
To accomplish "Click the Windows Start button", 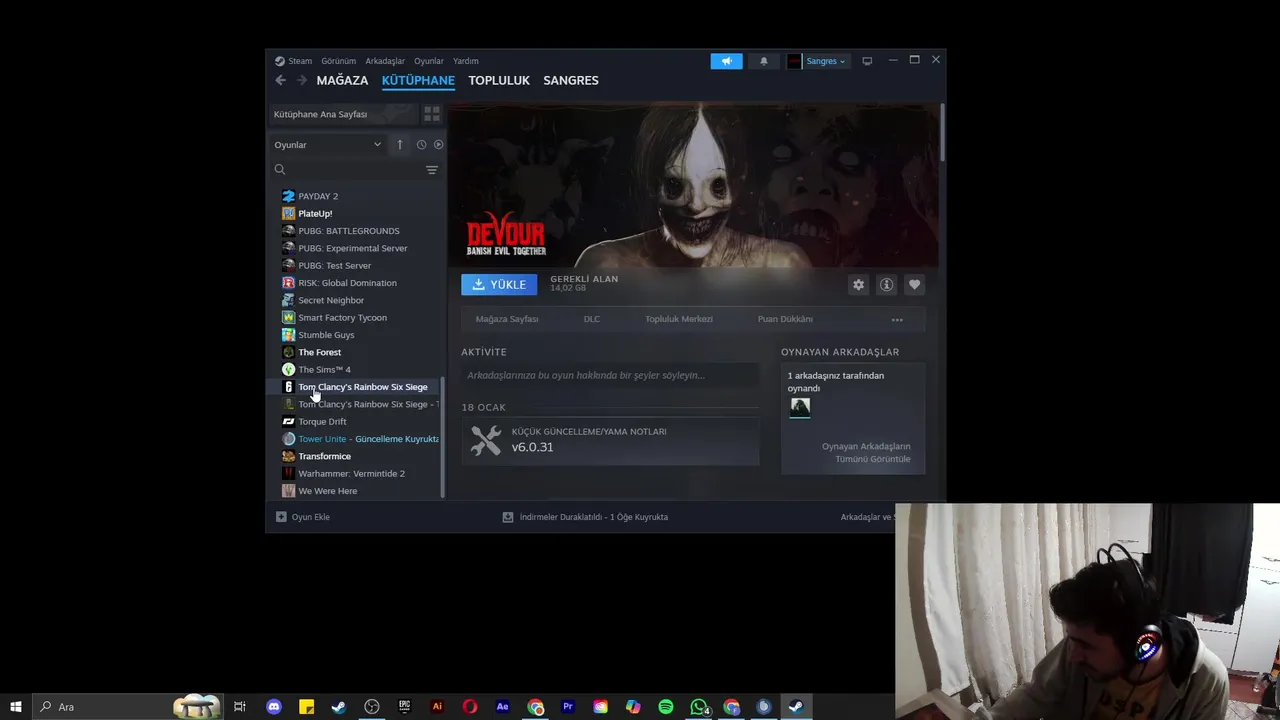I will [16, 707].
